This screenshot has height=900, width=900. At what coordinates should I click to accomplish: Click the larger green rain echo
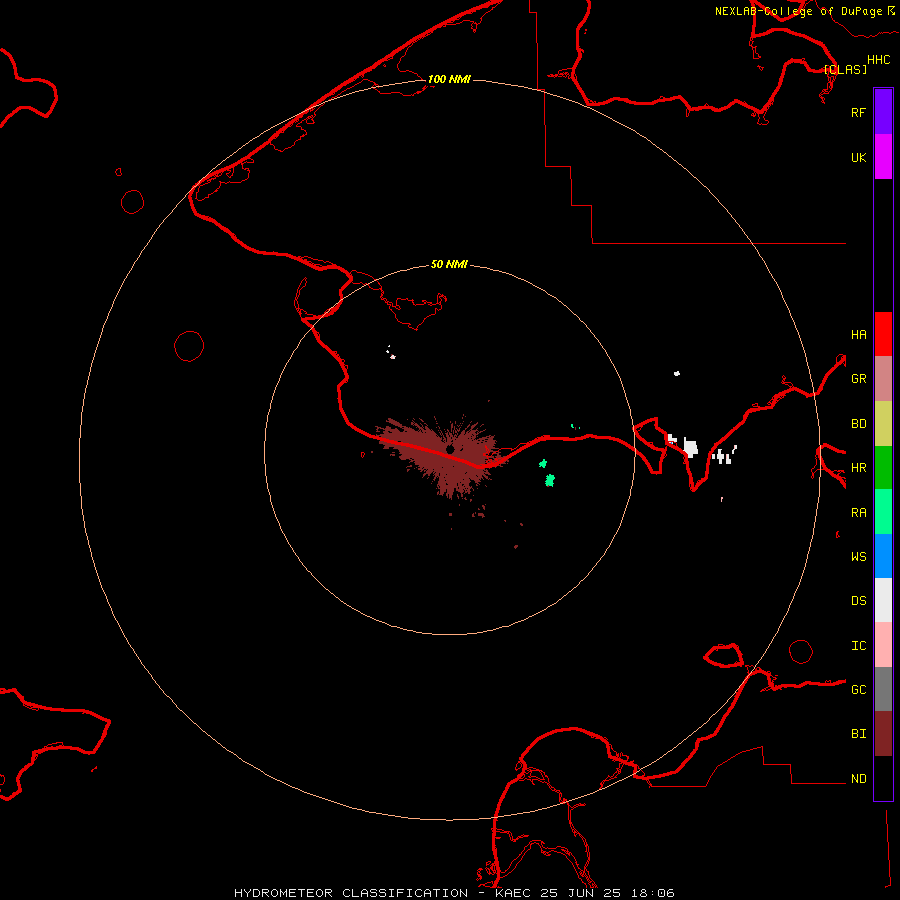[x=550, y=480]
